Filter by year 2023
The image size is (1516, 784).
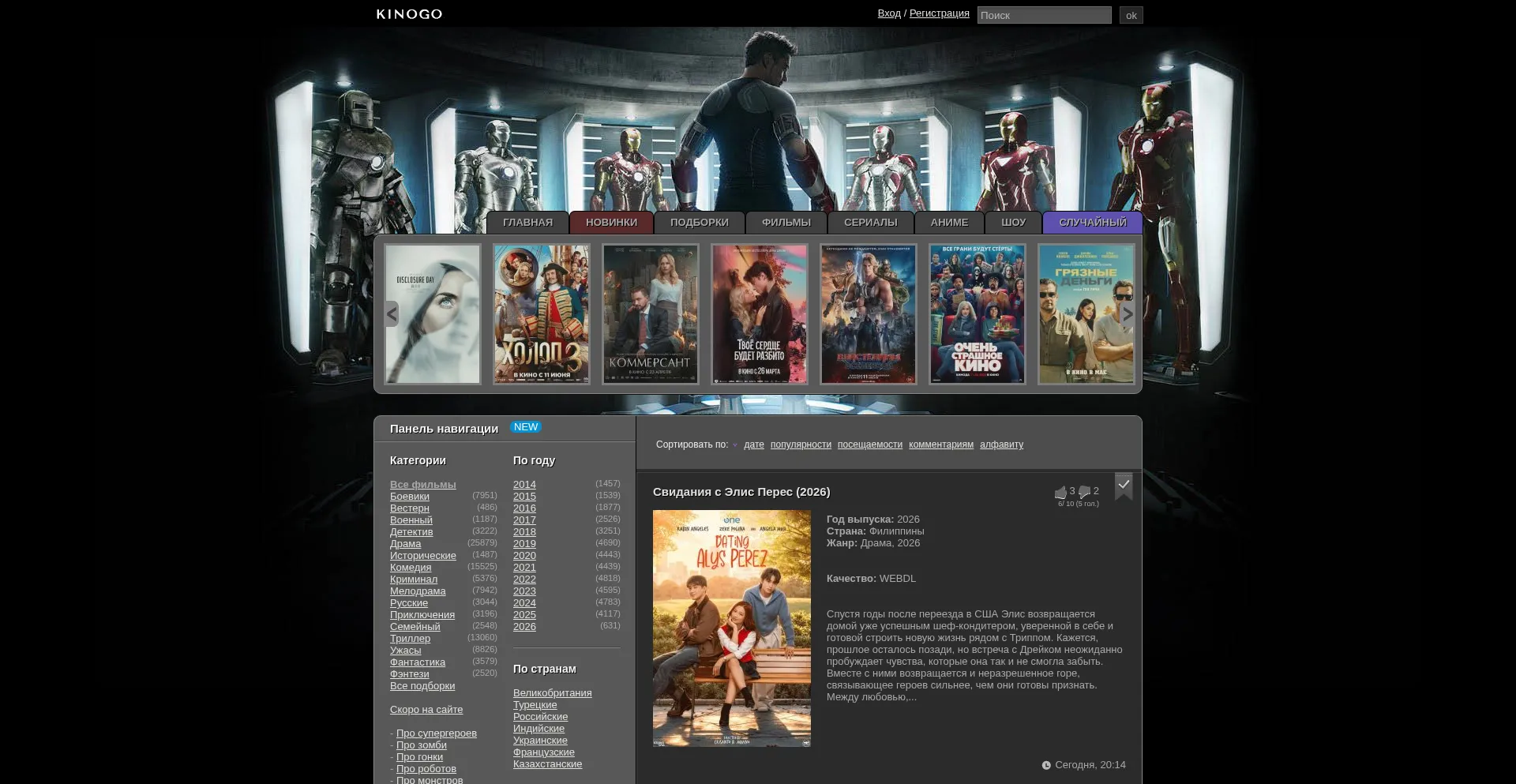[x=524, y=591]
